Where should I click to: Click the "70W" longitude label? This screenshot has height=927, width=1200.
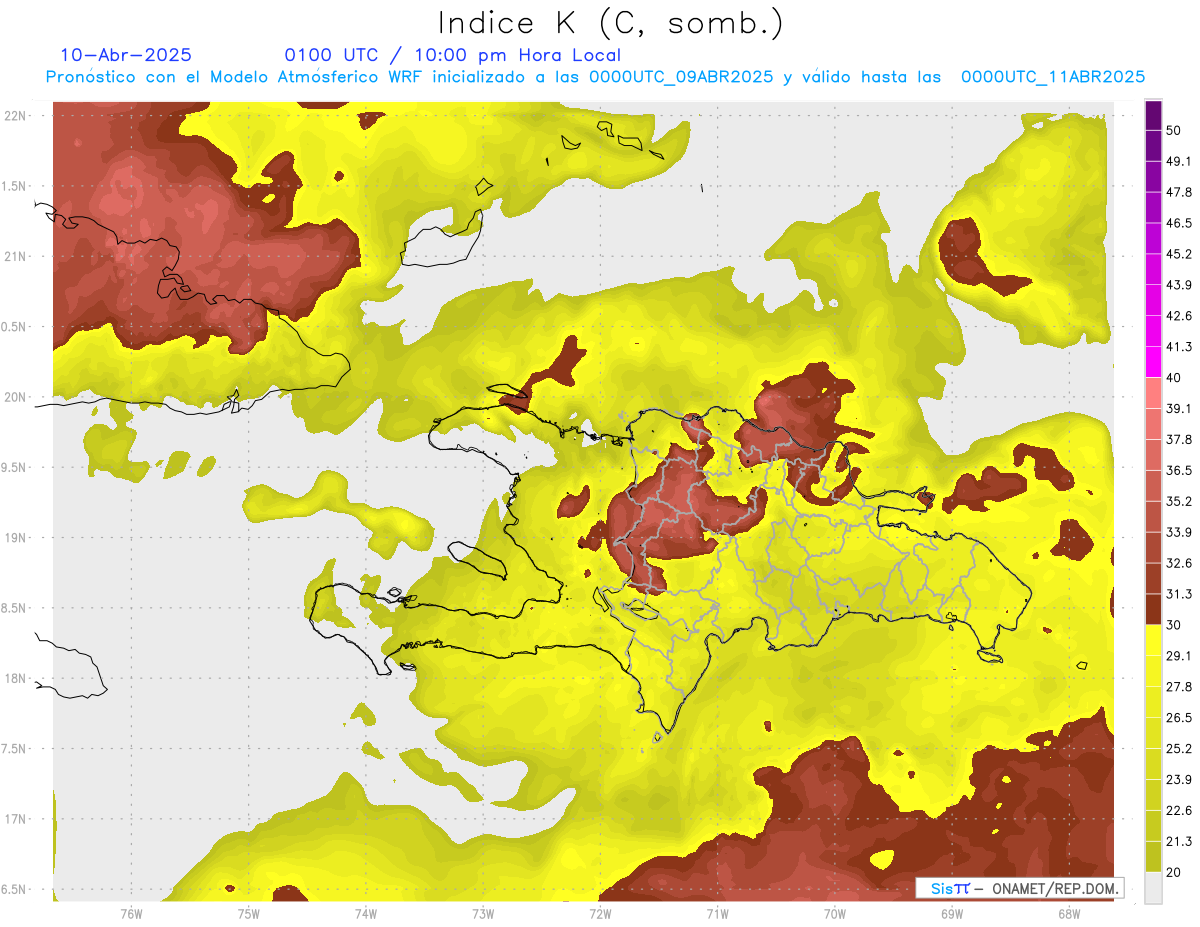[x=835, y=913]
